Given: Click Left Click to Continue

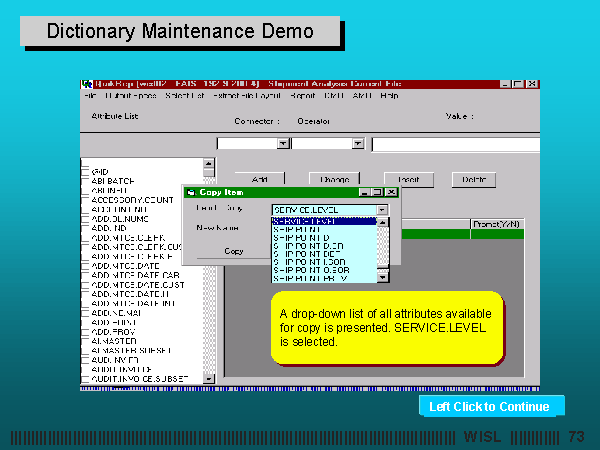Looking at the screenshot, I should 490,406.
